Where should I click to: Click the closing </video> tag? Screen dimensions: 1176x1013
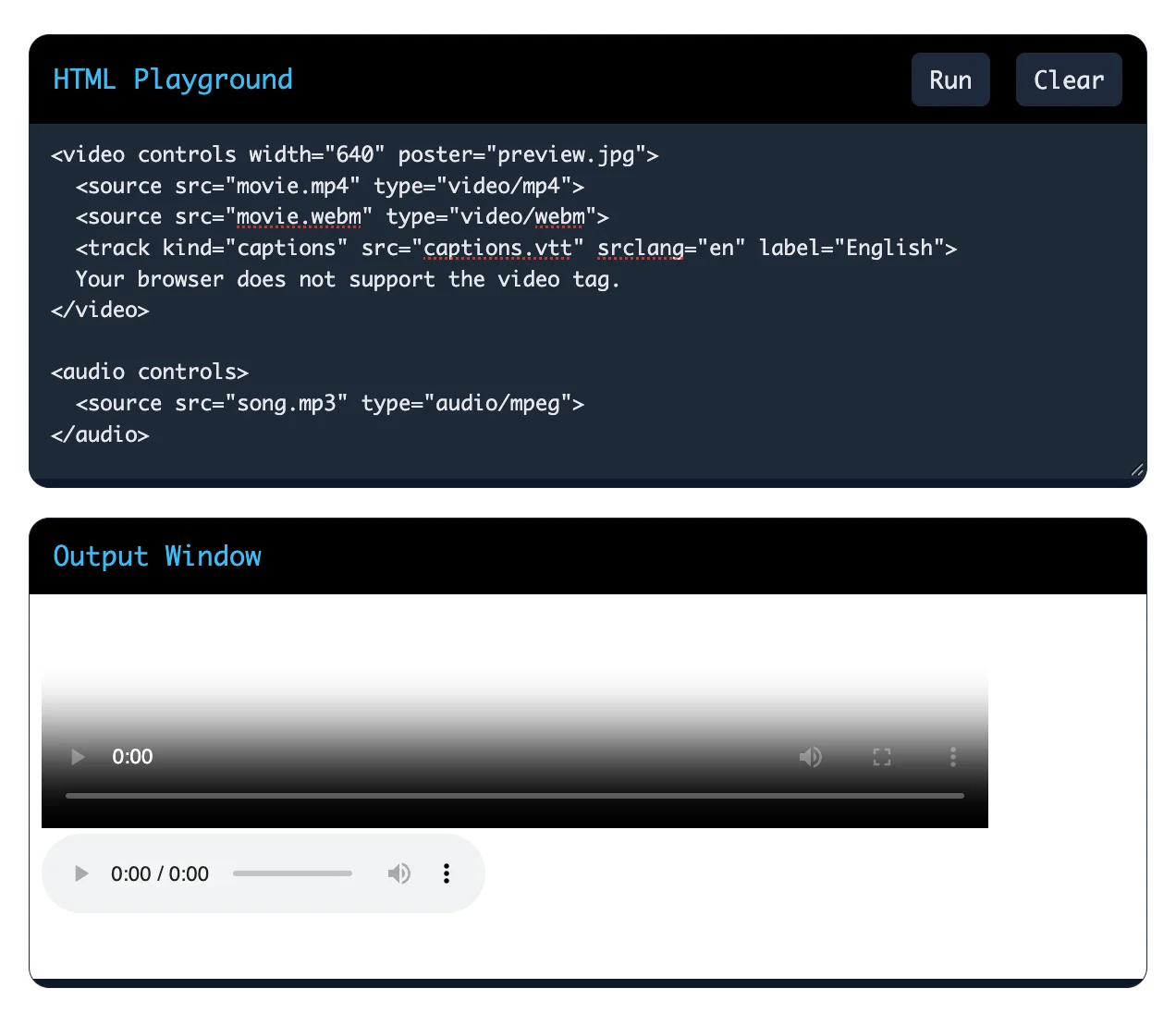pos(100,310)
